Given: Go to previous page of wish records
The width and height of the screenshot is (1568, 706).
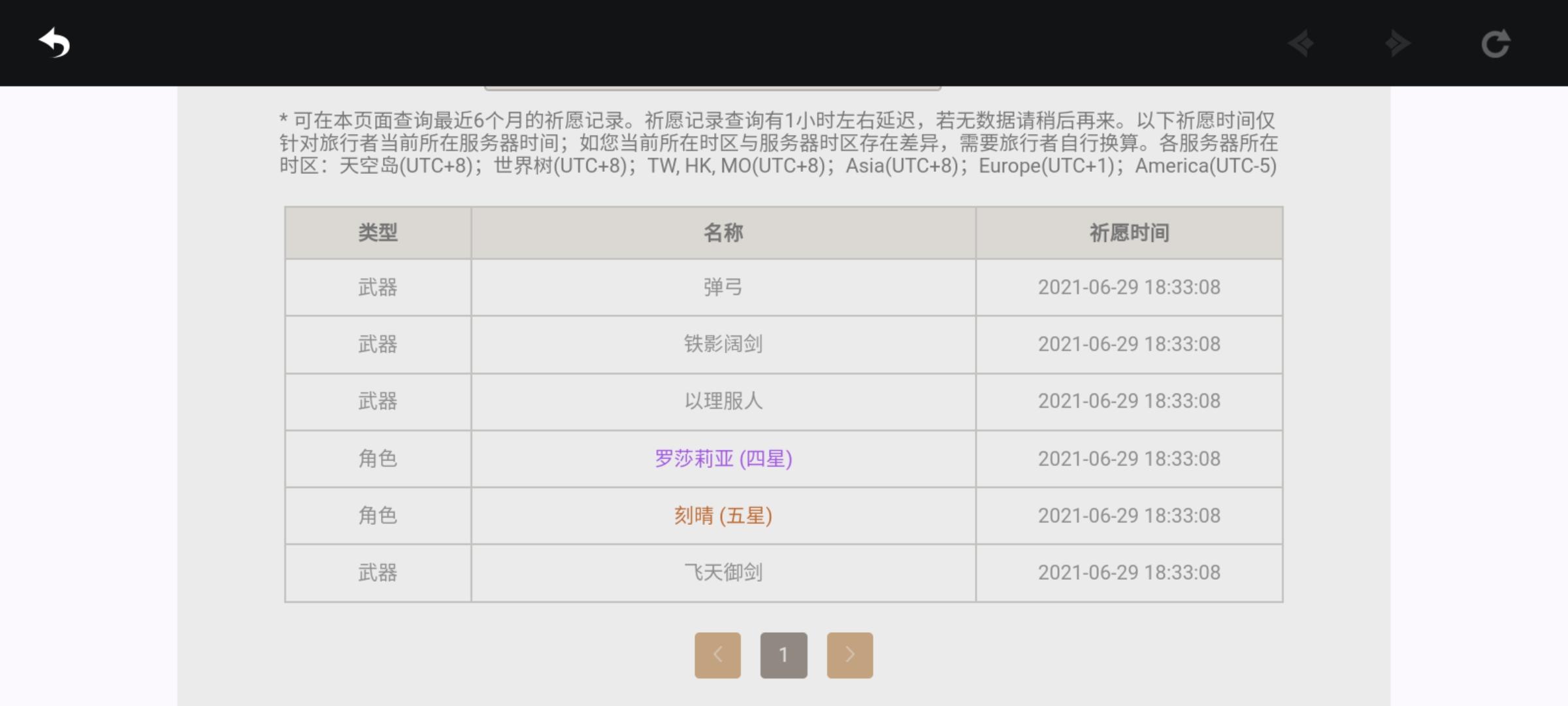Looking at the screenshot, I should click(x=717, y=655).
